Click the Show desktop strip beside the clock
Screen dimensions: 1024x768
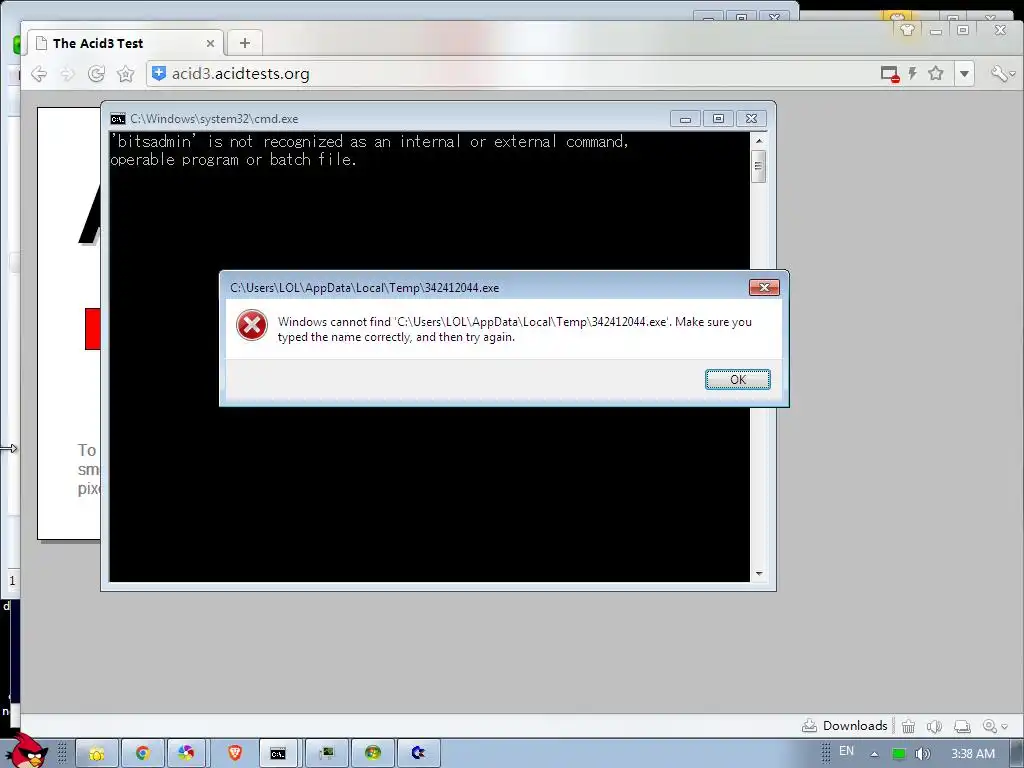click(1017, 754)
